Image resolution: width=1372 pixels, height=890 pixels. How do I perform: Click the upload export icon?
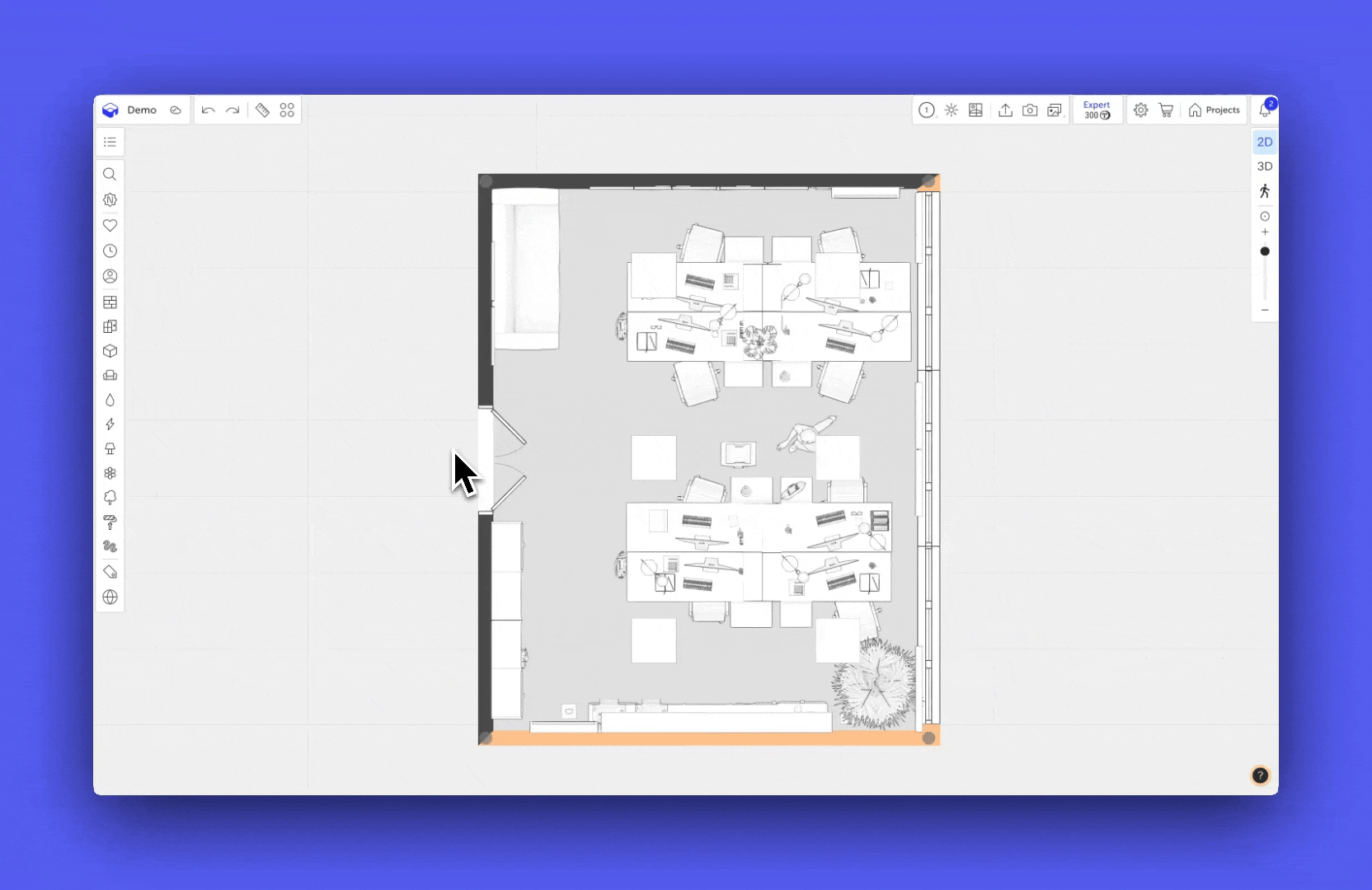coord(1005,110)
